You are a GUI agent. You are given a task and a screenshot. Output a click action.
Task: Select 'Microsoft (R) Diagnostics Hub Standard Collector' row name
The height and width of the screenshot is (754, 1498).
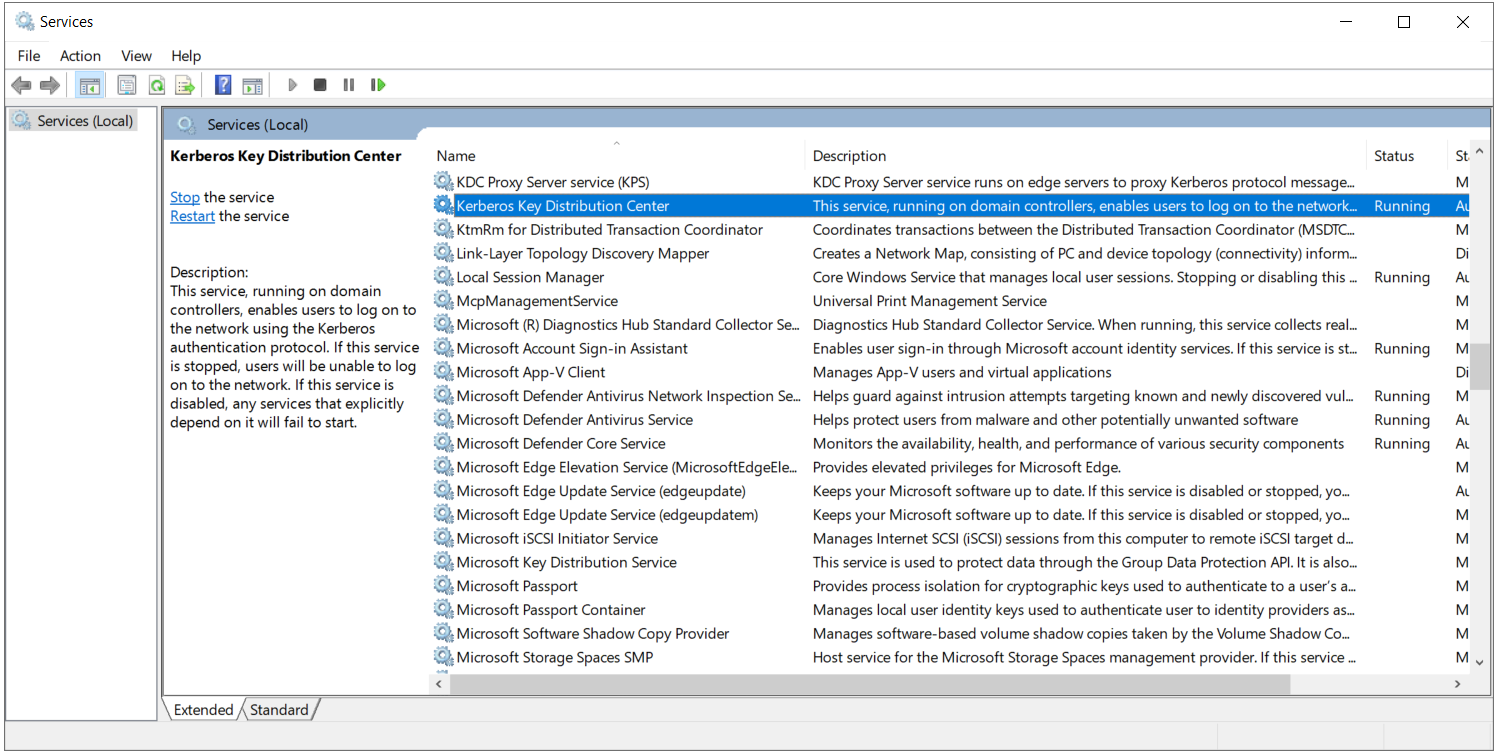pos(629,324)
